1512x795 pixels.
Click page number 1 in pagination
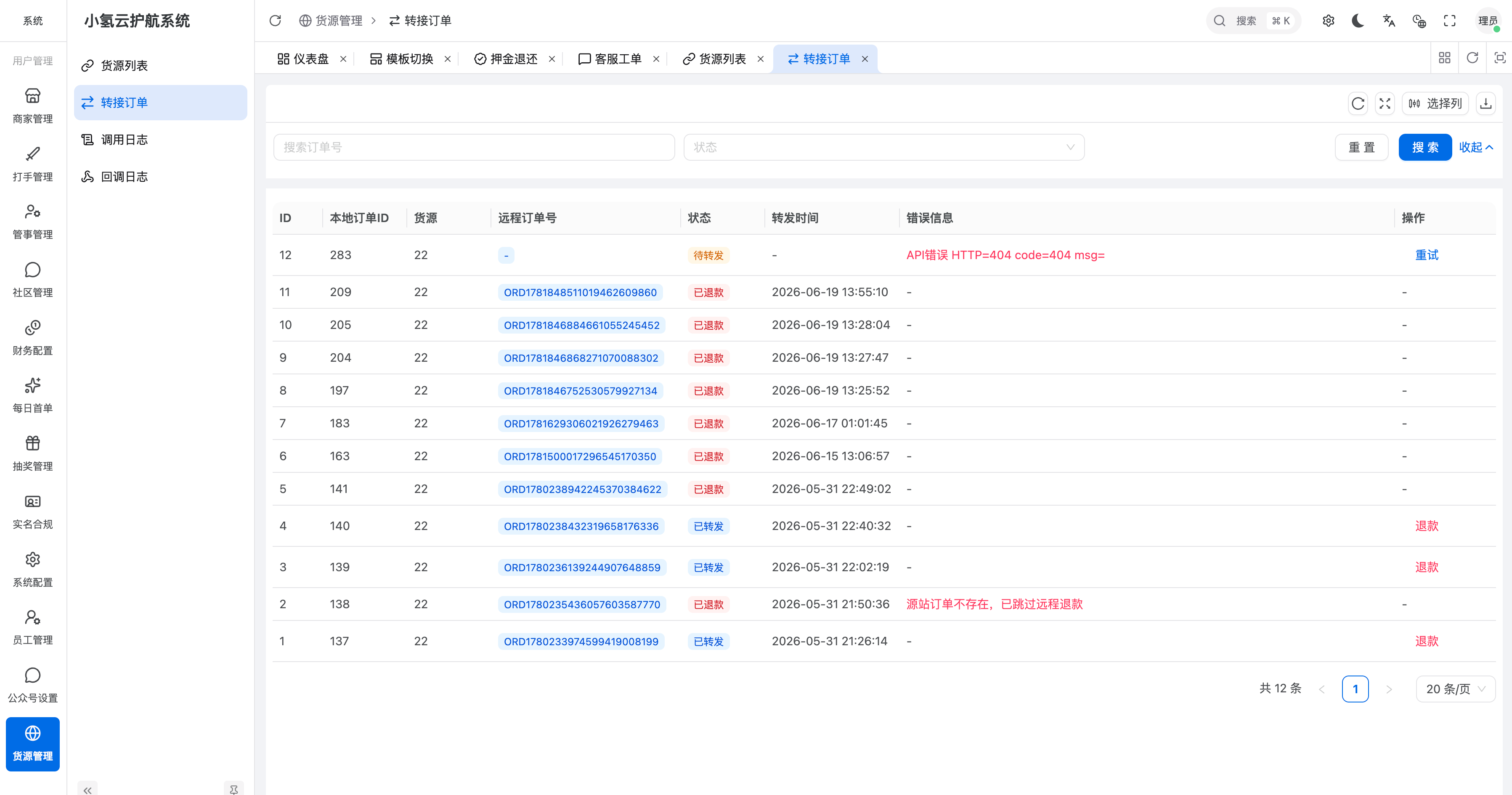tap(1355, 689)
